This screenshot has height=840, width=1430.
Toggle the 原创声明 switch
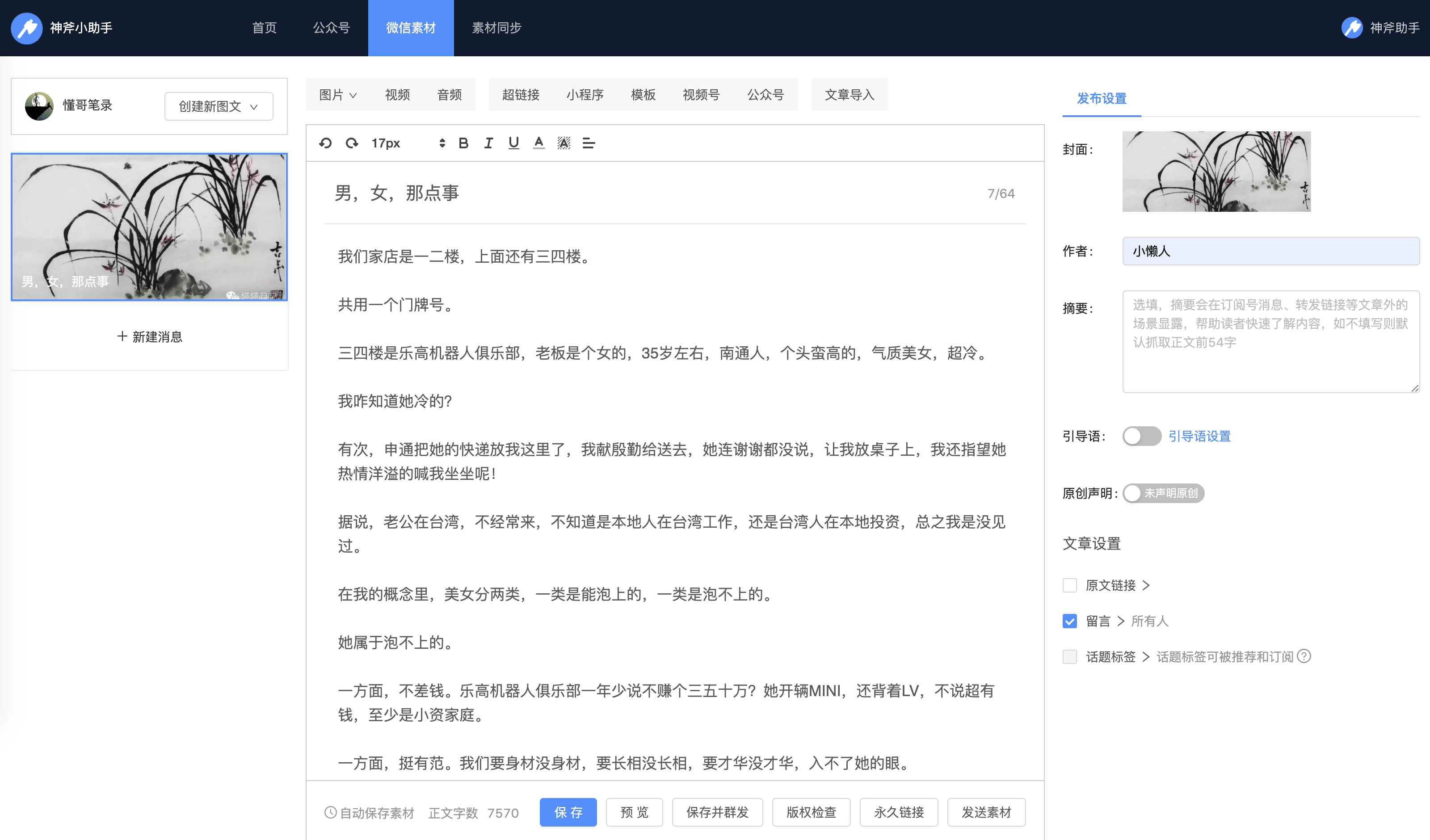tap(1162, 493)
